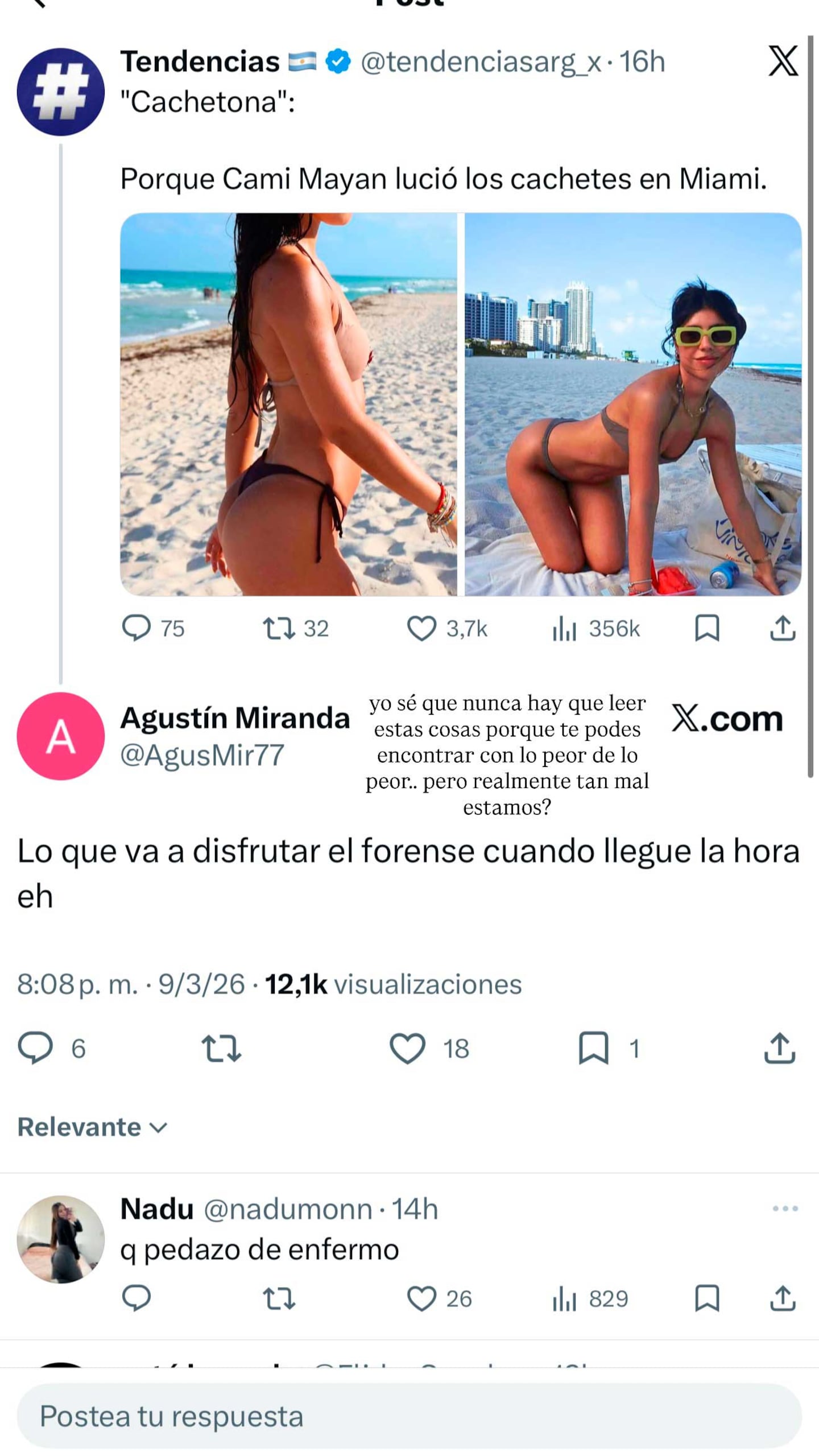Open more options menu on Nadu's reply
The height and width of the screenshot is (1456, 819).
tap(785, 1208)
